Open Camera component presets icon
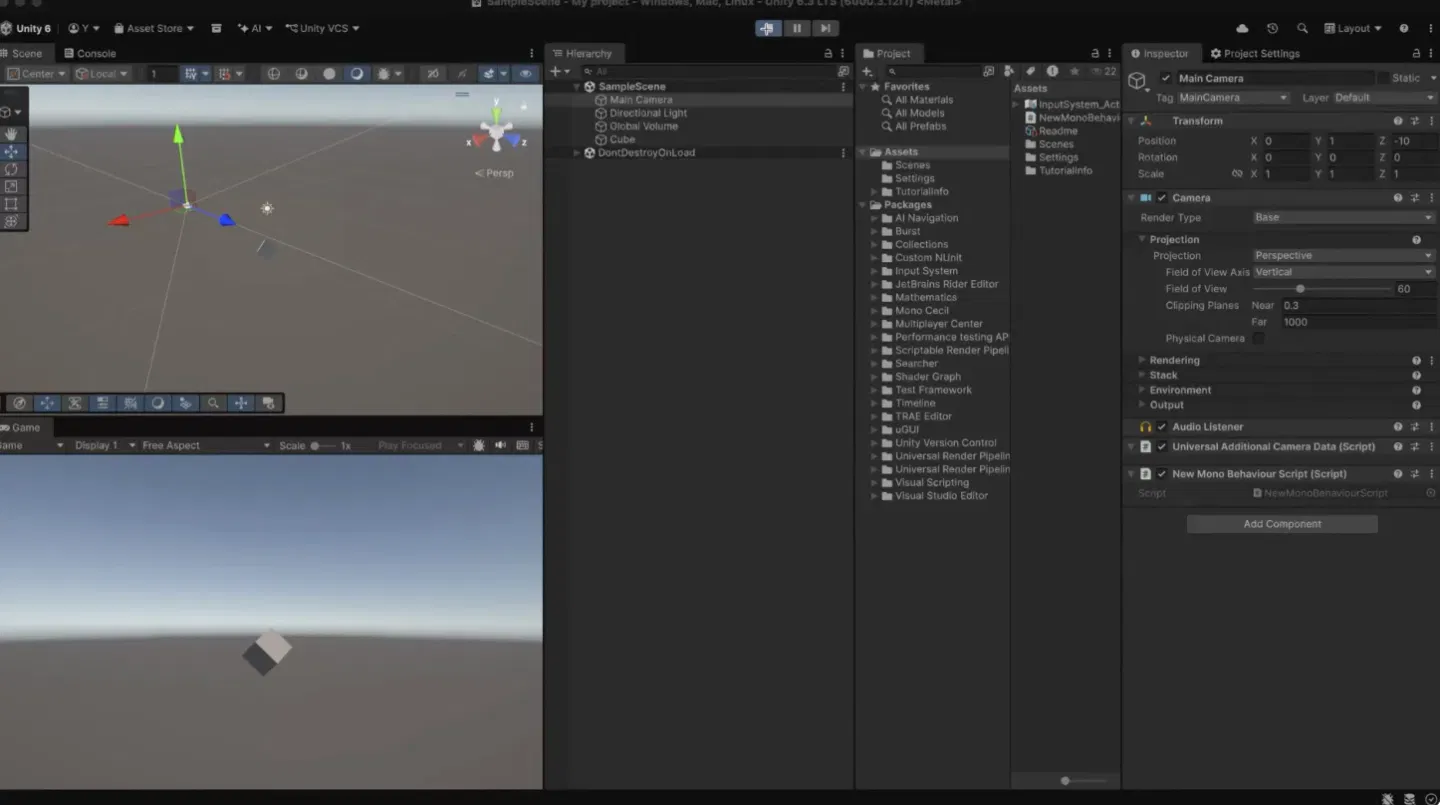This screenshot has height=805, width=1440. click(x=1415, y=198)
